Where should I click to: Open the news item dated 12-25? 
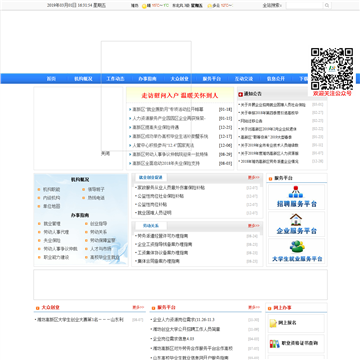coord(156,127)
